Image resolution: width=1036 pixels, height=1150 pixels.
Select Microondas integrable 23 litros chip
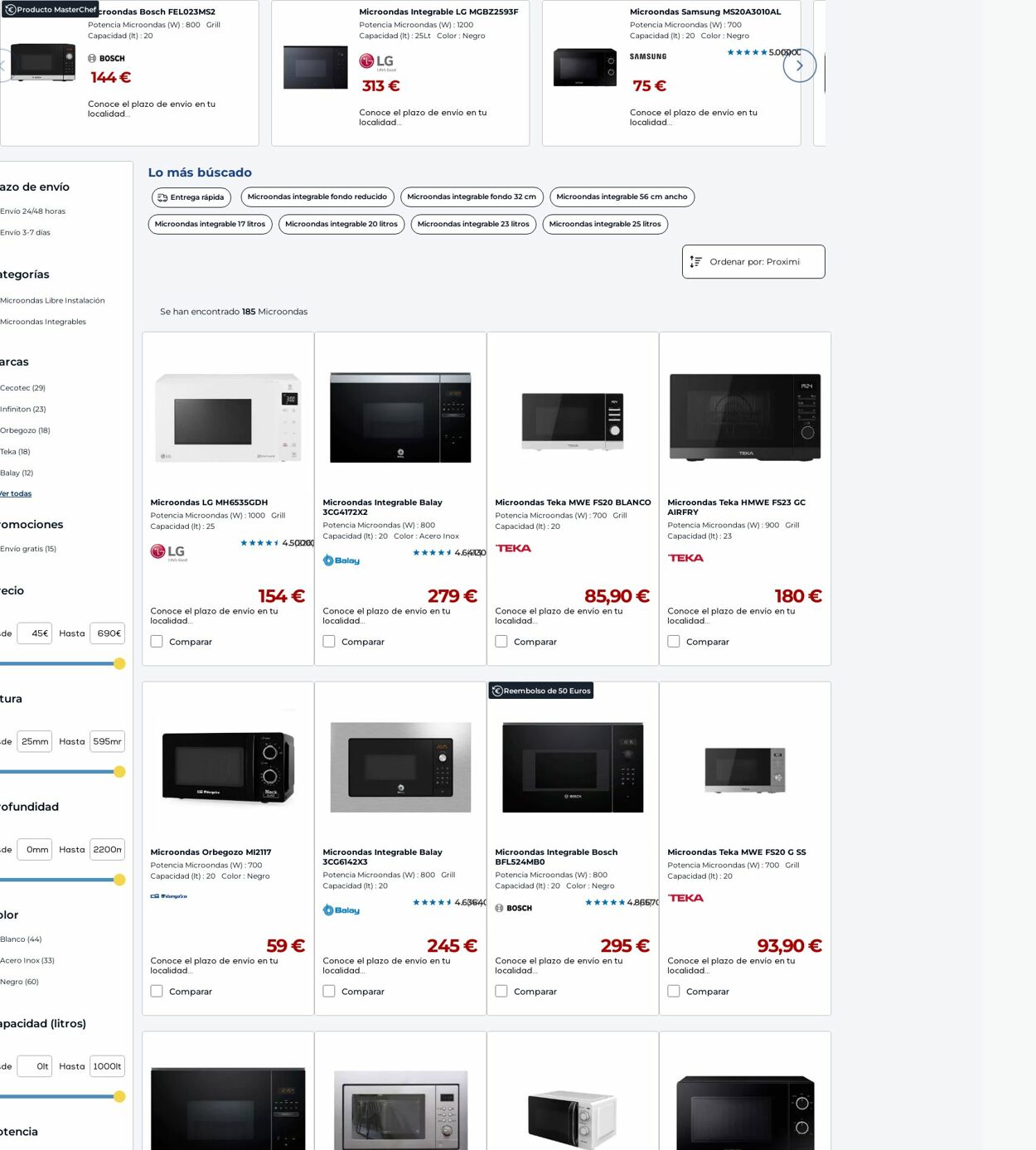pos(473,225)
